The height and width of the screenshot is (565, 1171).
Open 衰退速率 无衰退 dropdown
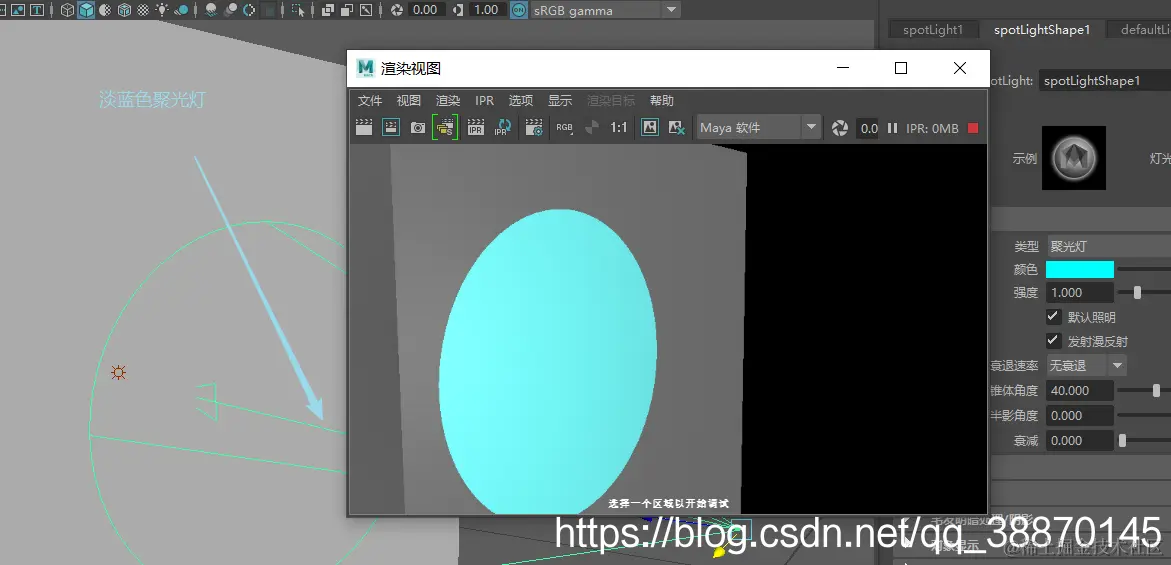[1087, 365]
